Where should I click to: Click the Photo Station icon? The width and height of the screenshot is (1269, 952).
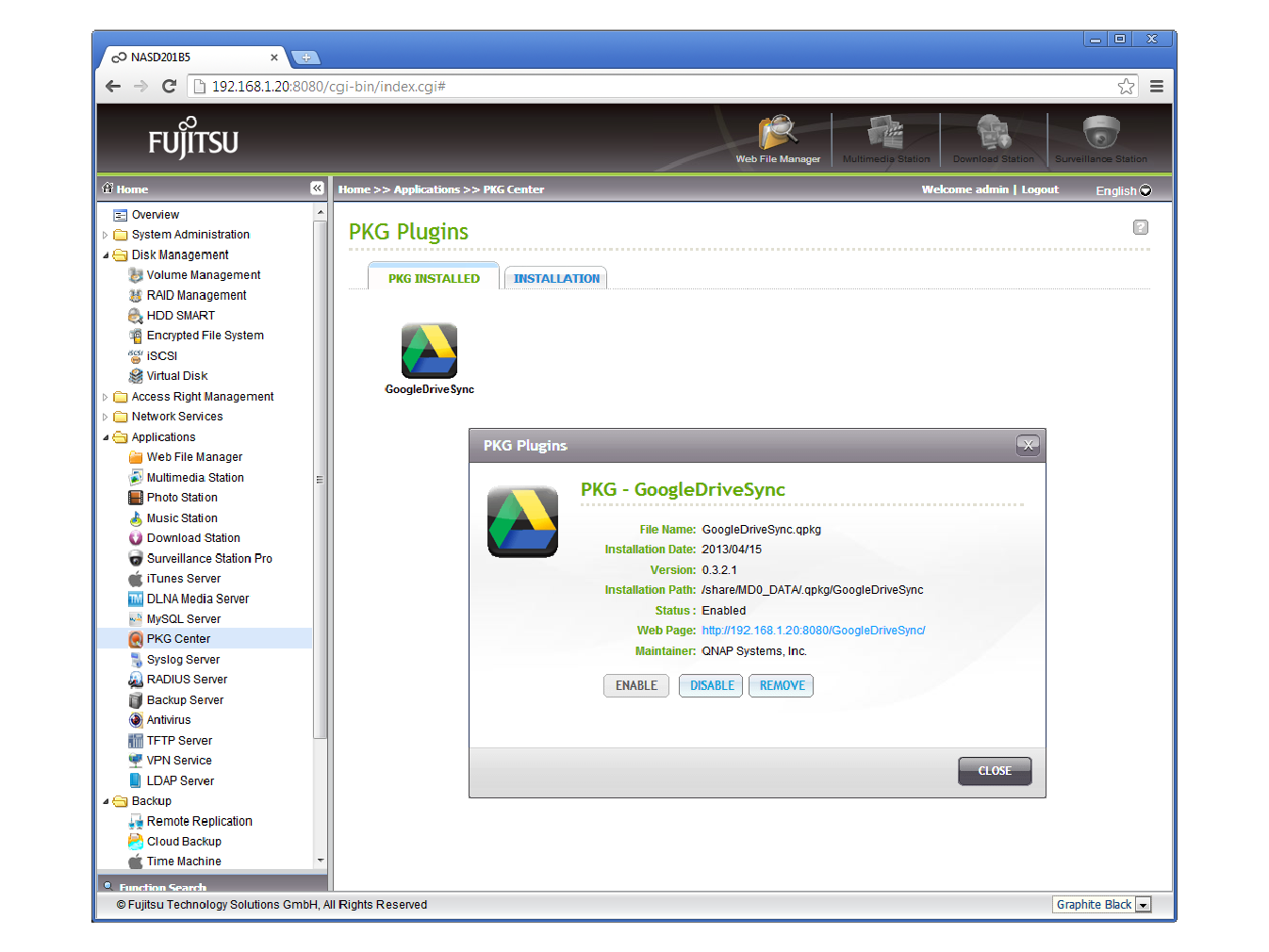coord(136,498)
